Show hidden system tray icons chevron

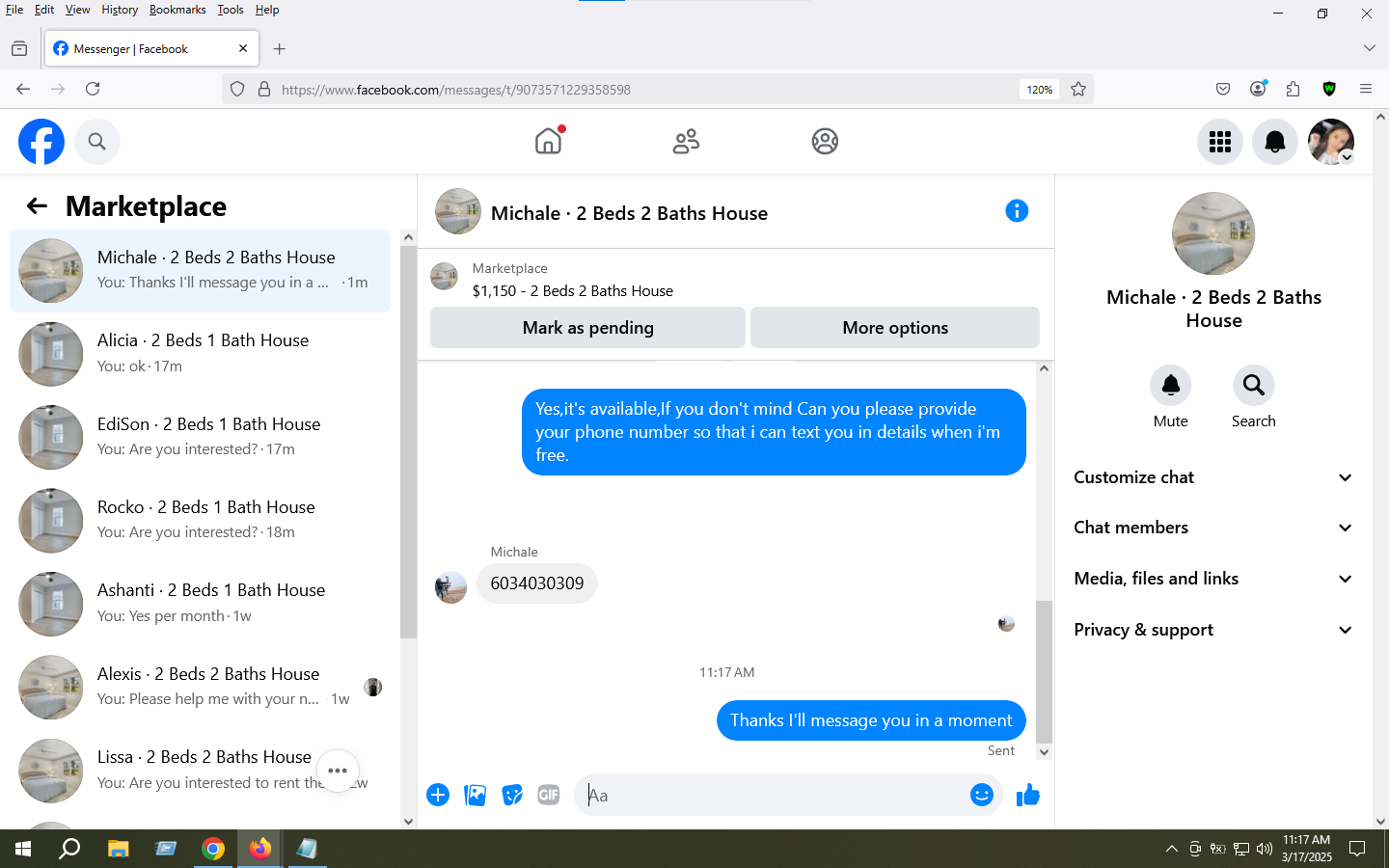coord(1171,849)
